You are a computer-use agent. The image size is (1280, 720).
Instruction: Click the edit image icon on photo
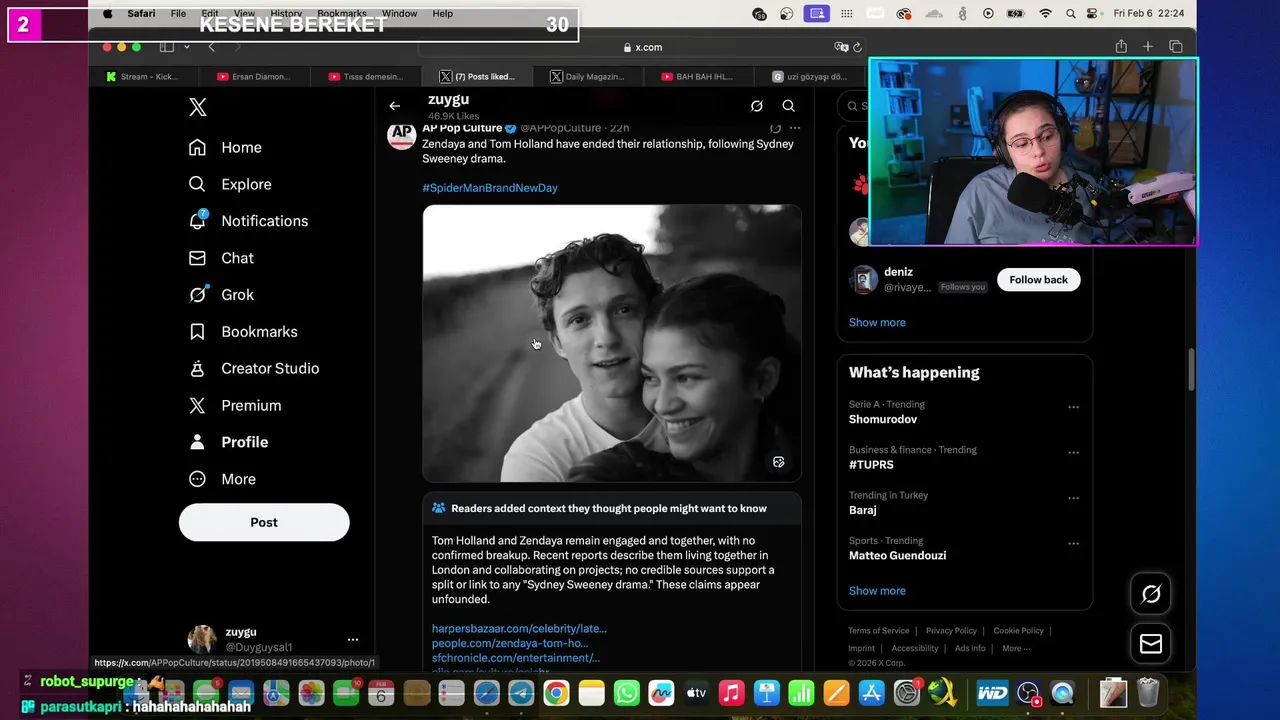[779, 462]
